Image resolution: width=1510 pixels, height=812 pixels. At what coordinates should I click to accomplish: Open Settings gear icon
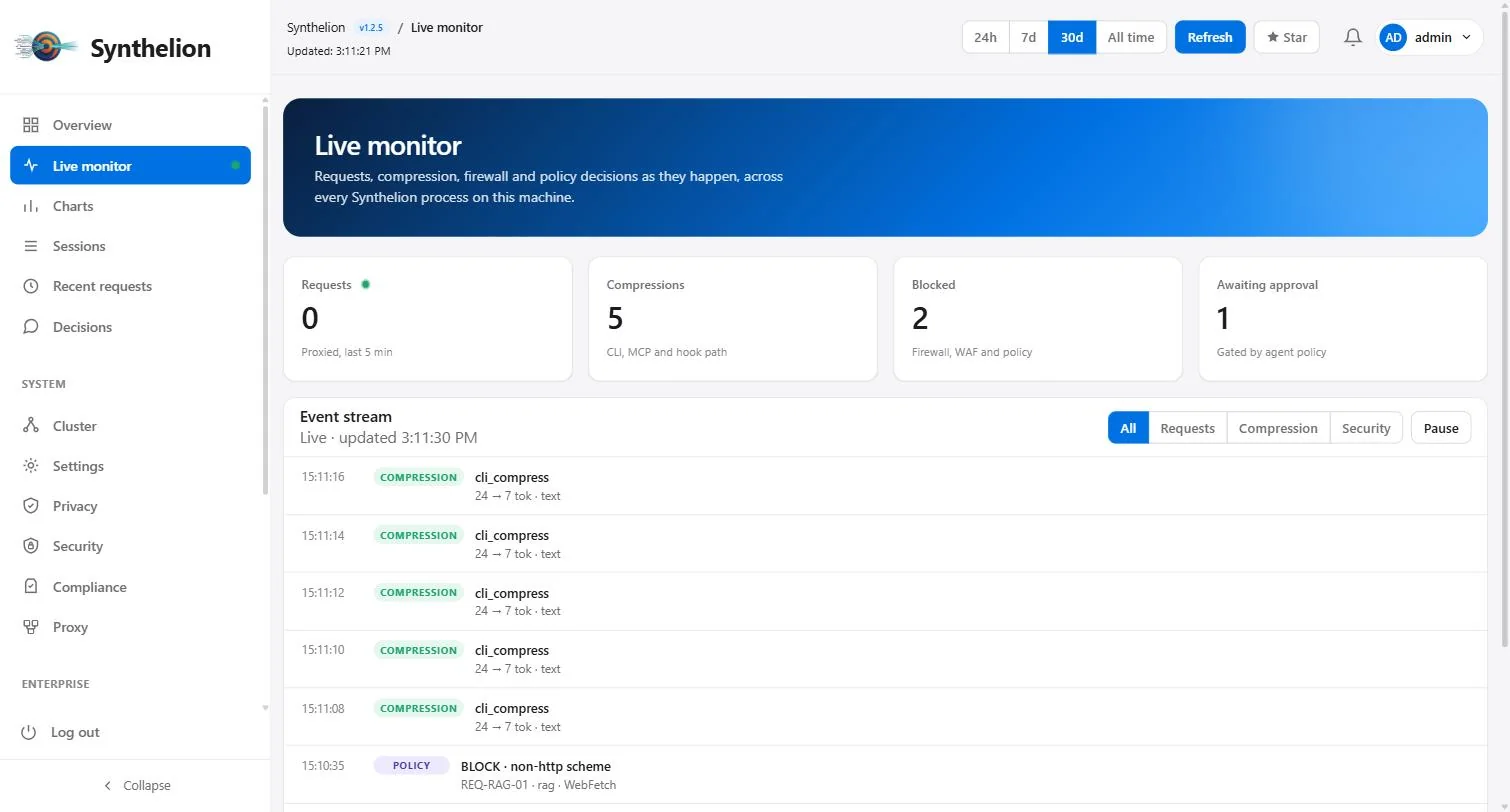[x=31, y=466]
